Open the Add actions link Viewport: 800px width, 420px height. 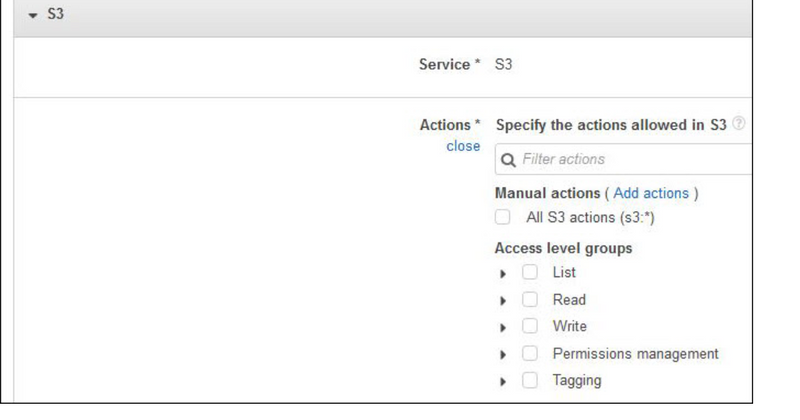click(651, 193)
